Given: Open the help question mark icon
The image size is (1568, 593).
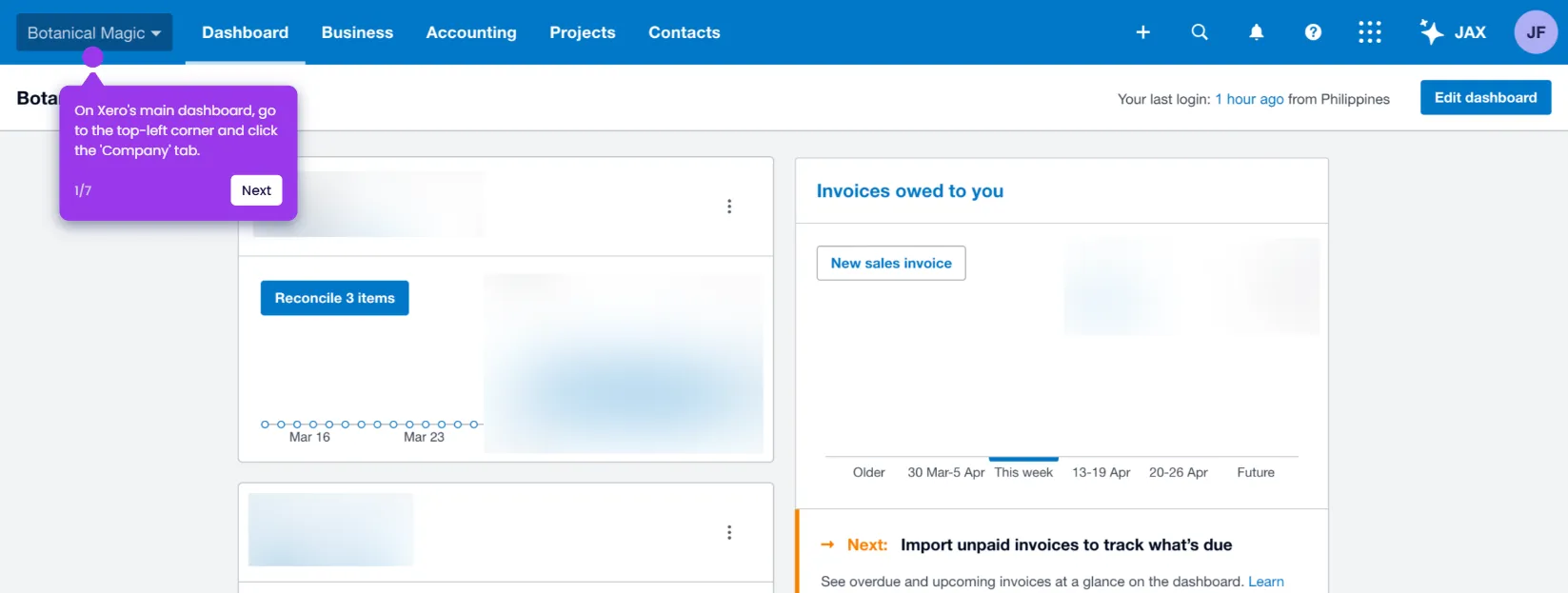Looking at the screenshot, I should click(x=1313, y=32).
